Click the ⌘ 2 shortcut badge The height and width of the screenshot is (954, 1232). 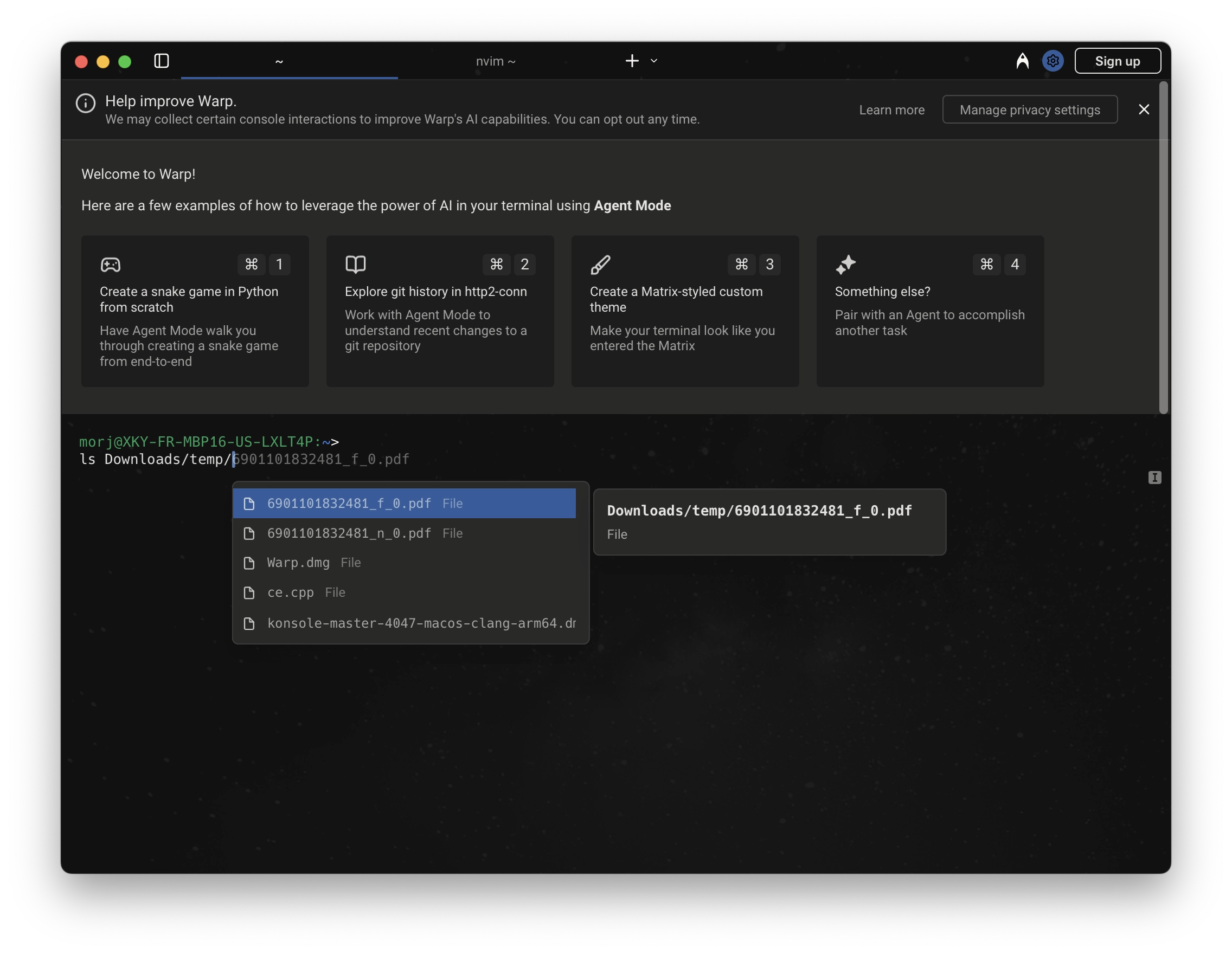click(509, 265)
